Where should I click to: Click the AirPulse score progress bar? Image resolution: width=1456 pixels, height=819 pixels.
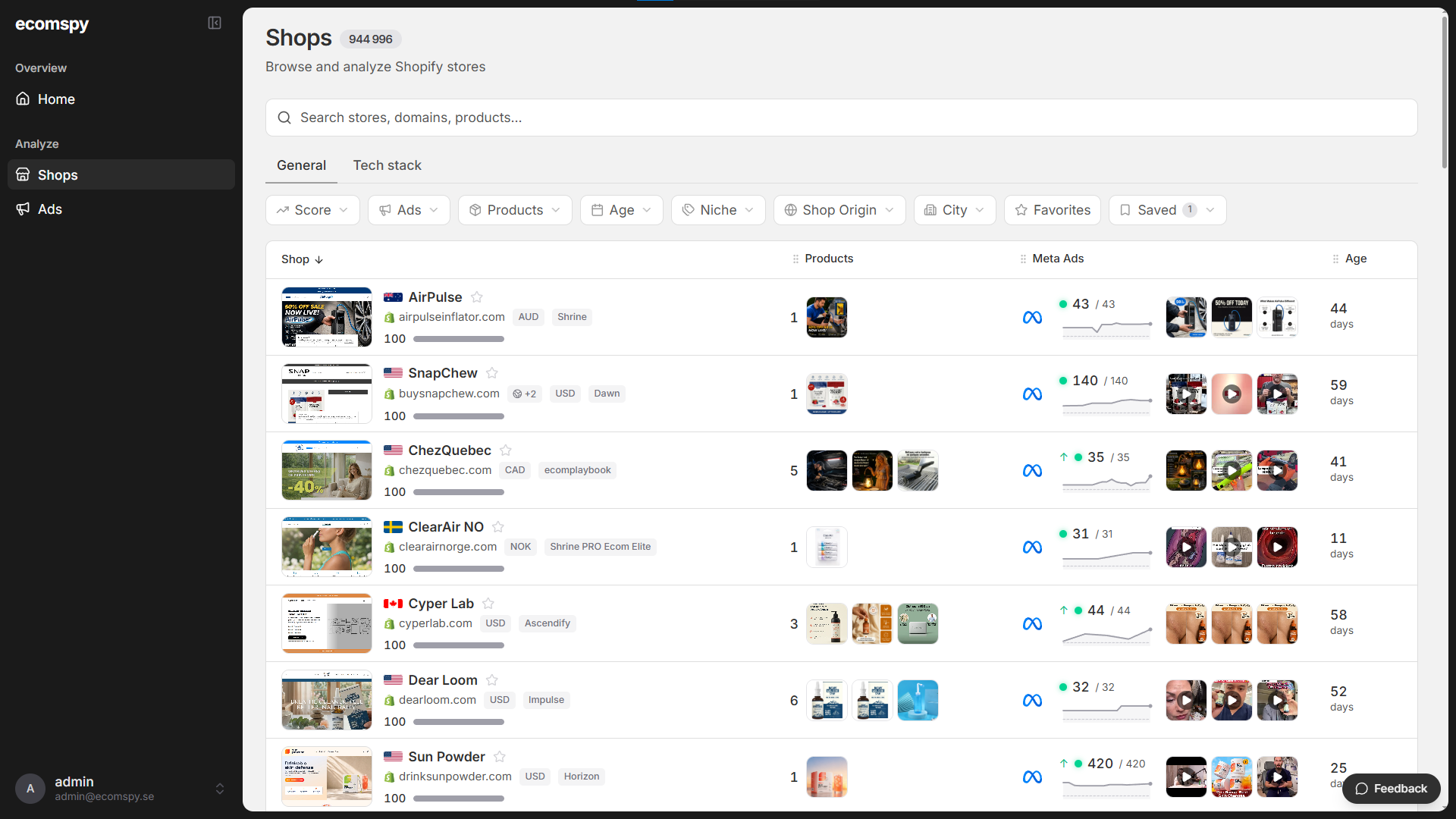coord(459,339)
